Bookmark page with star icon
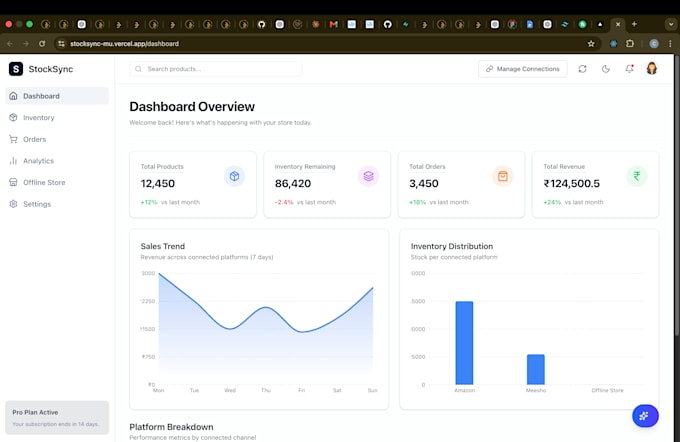The image size is (680, 442). coord(591,43)
